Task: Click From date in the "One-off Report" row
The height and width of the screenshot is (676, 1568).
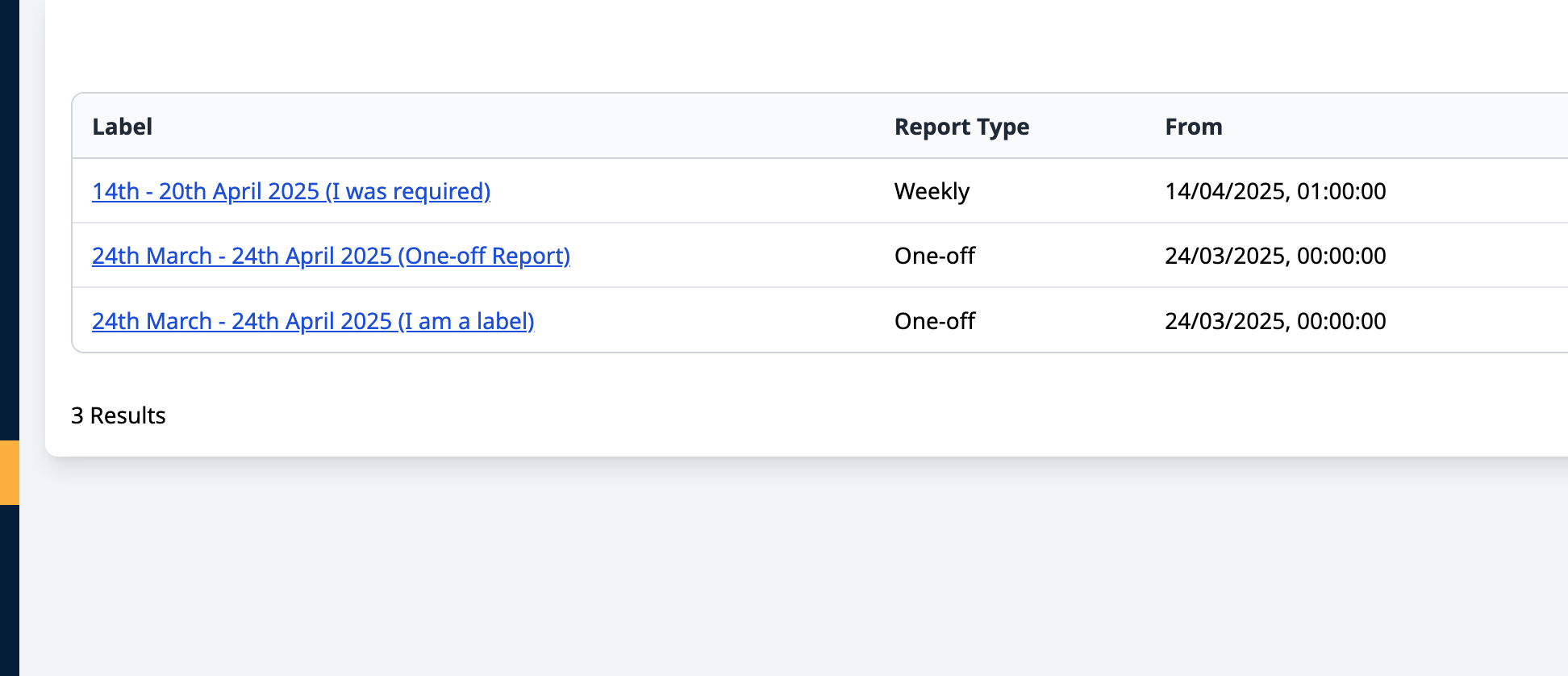Action: (x=1275, y=256)
